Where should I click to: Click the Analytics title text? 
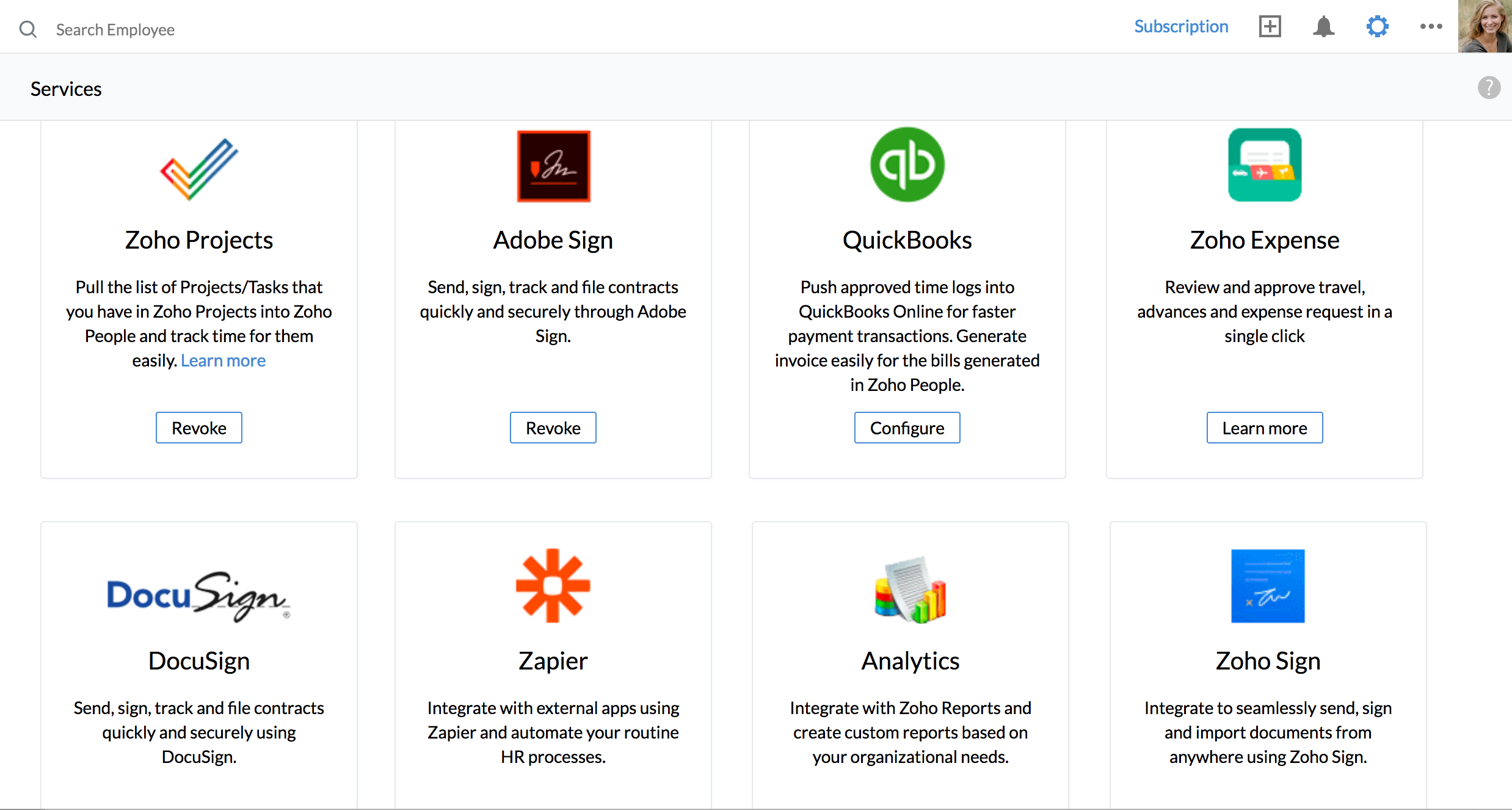point(910,661)
